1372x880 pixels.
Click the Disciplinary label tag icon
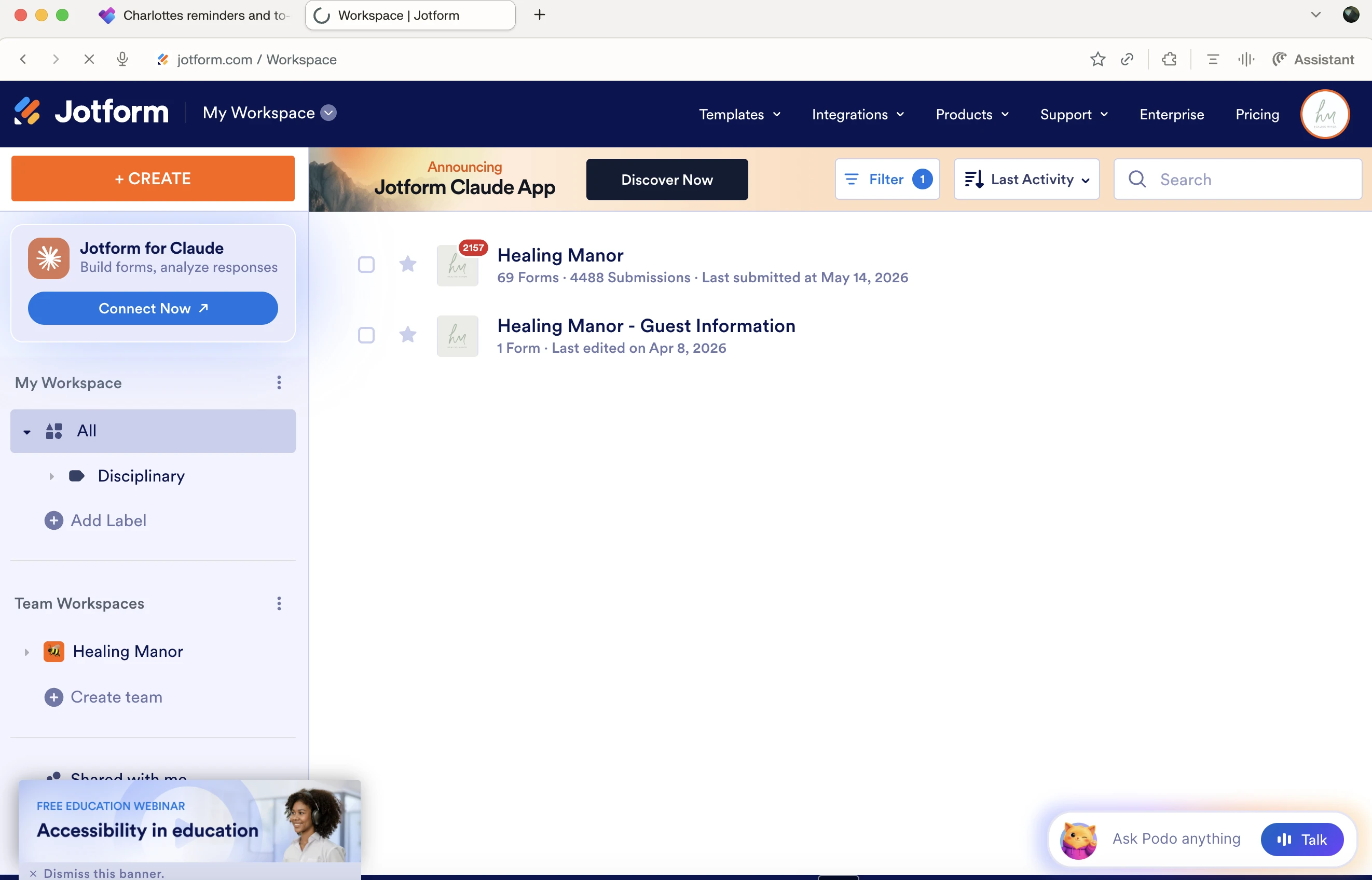[77, 476]
